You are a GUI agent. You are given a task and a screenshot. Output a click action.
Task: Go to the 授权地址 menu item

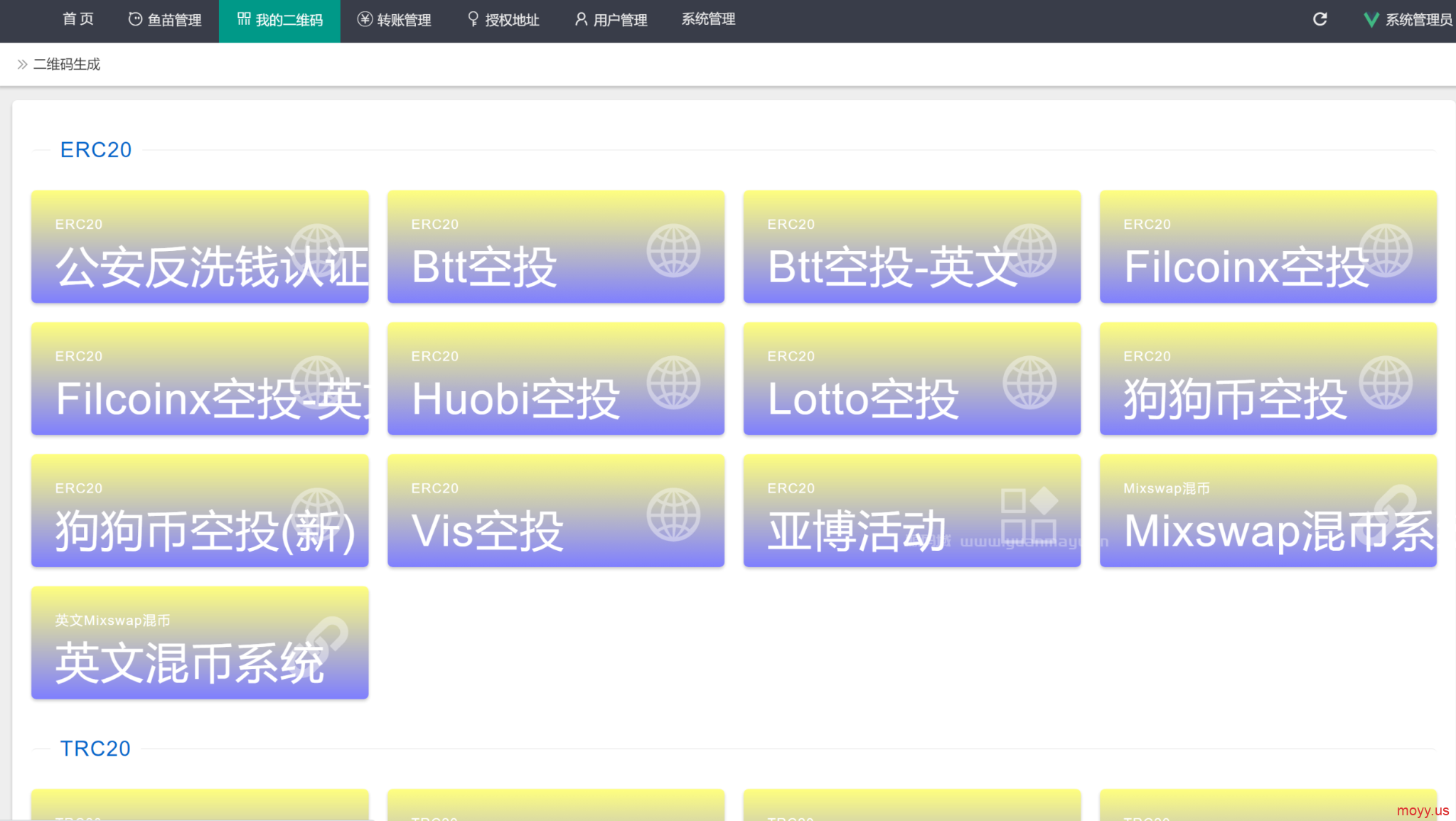[503, 20]
